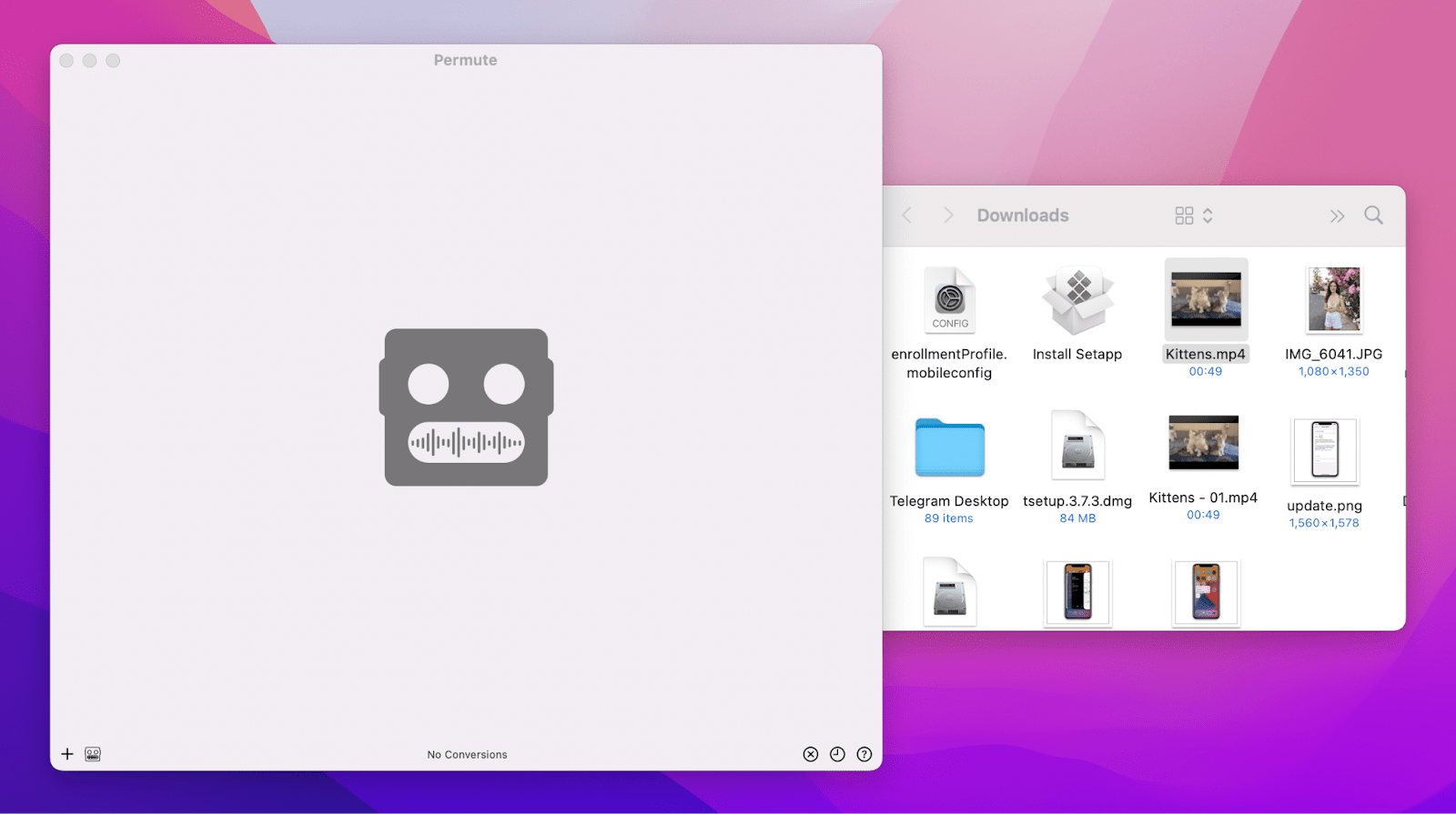Viewport: 1456px width, 814px height.
Task: Go back in the Finder Downloads window
Action: (906, 216)
